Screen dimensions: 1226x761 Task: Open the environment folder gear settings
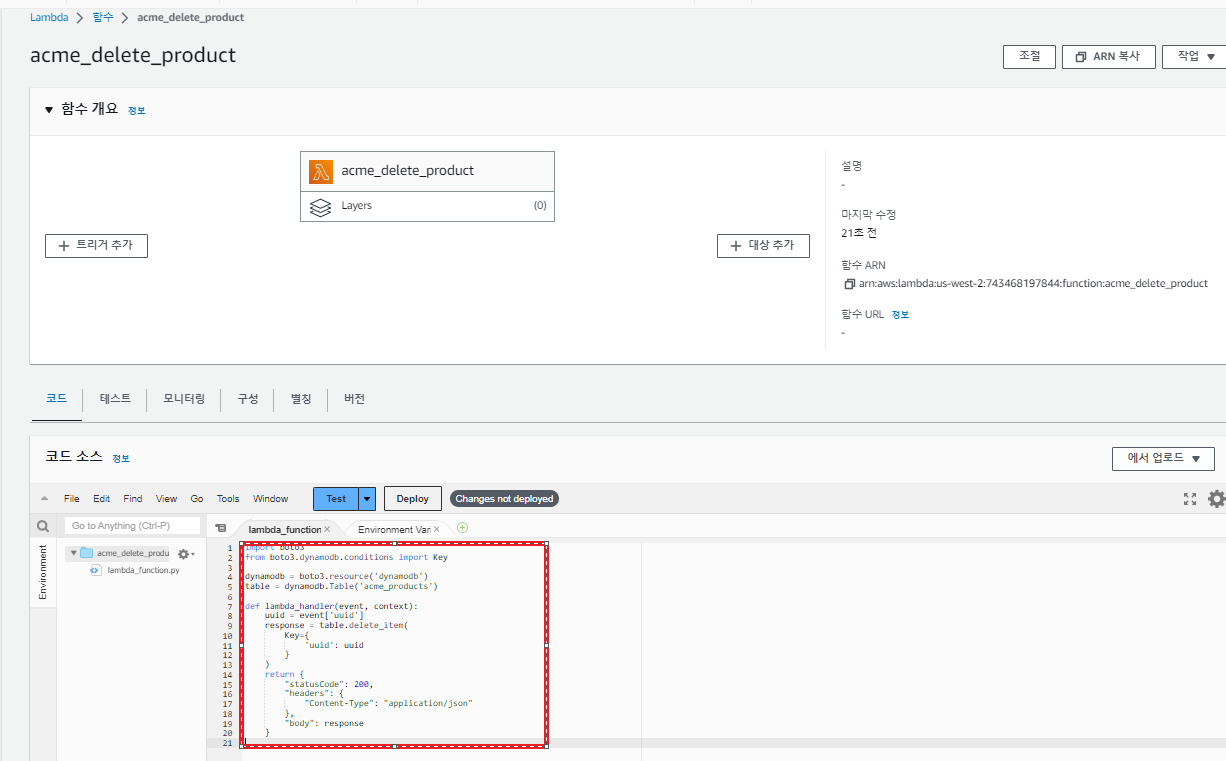(185, 553)
